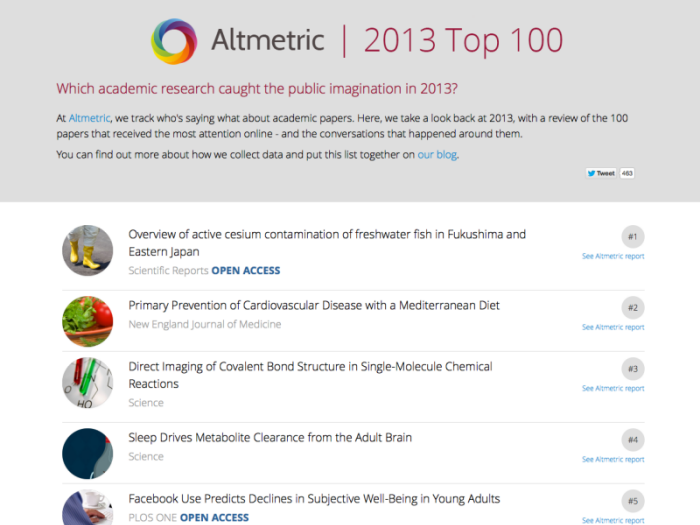Click OPEN ACCESS label beside Scientific Reports
The width and height of the screenshot is (700, 525).
246,271
